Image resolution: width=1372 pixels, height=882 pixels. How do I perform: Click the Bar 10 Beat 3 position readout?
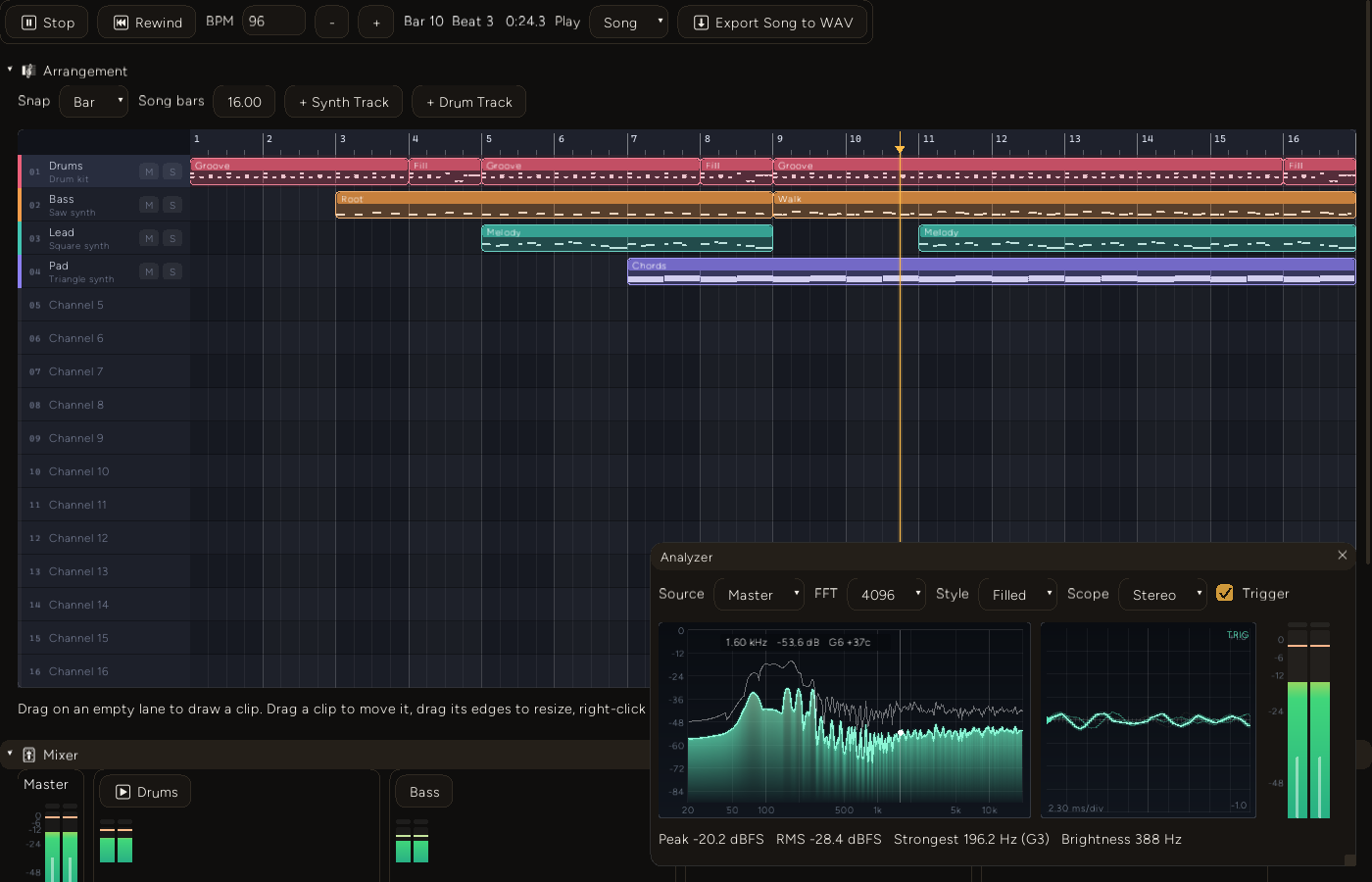449,21
